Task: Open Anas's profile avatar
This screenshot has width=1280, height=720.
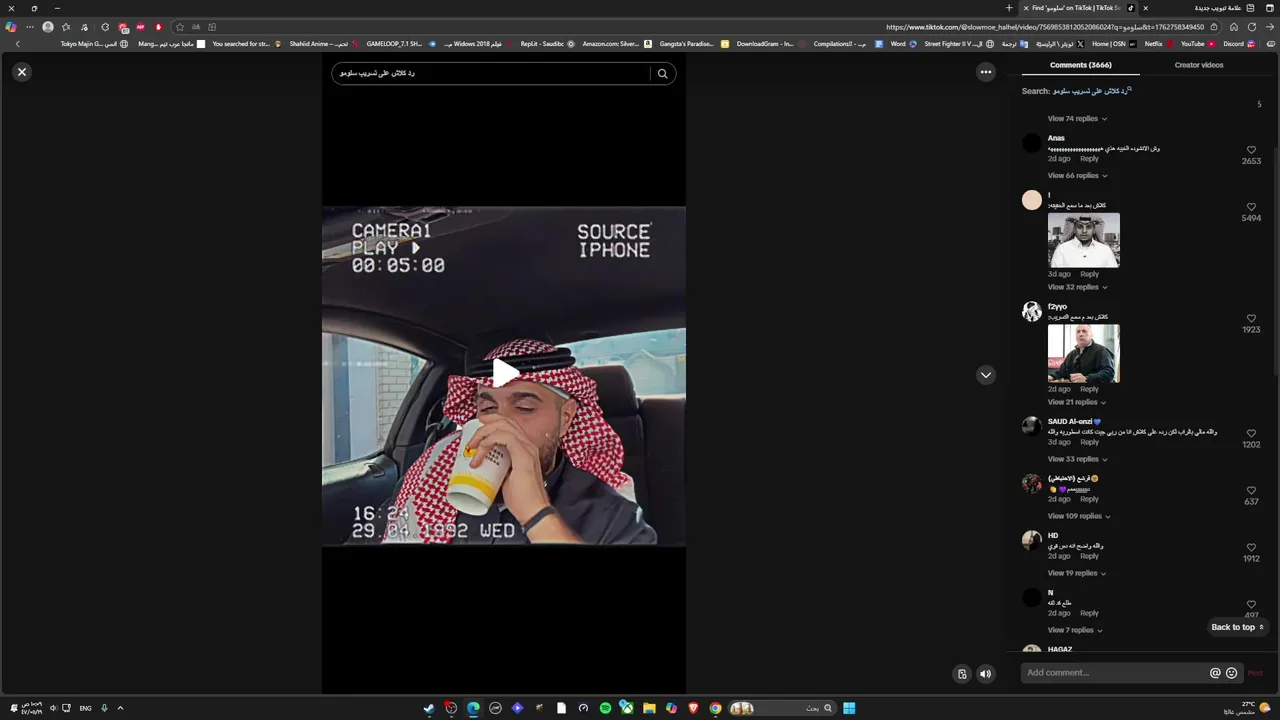Action: pos(1032,143)
